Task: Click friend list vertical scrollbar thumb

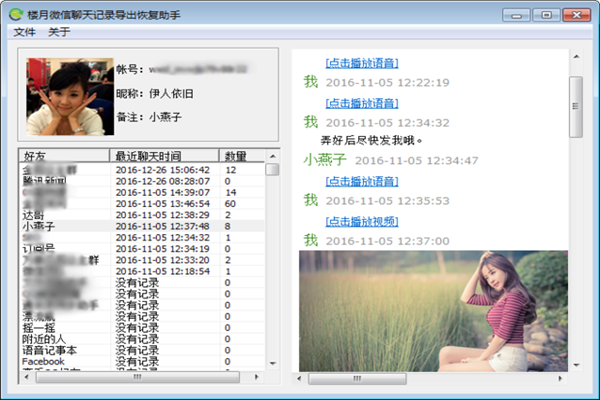Action: click(x=272, y=169)
